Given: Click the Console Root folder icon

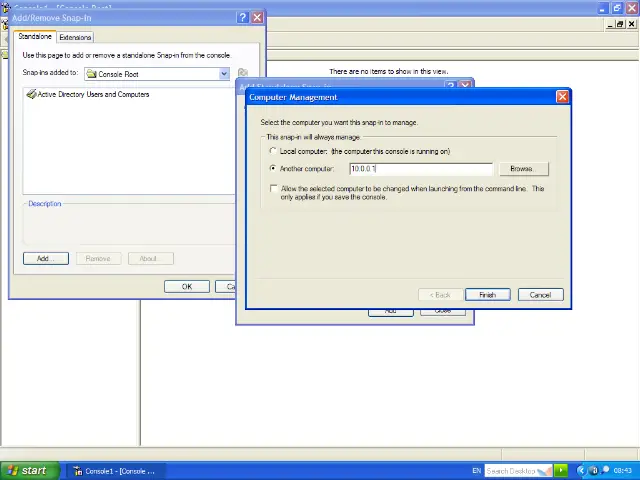Looking at the screenshot, I should 92,74.
